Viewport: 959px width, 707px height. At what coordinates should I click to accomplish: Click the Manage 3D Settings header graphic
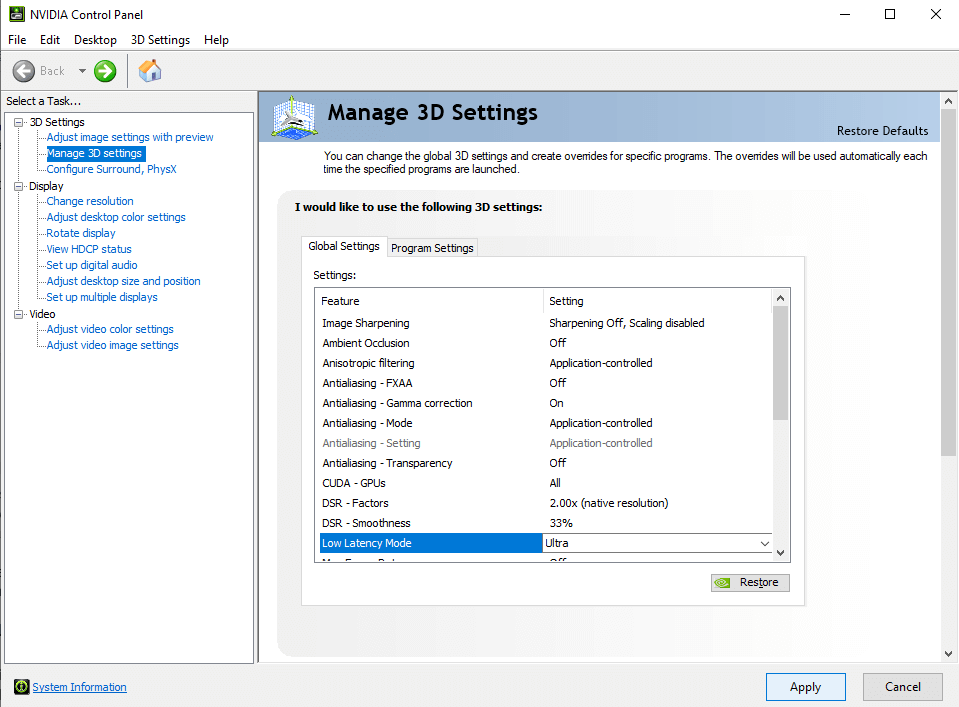293,117
